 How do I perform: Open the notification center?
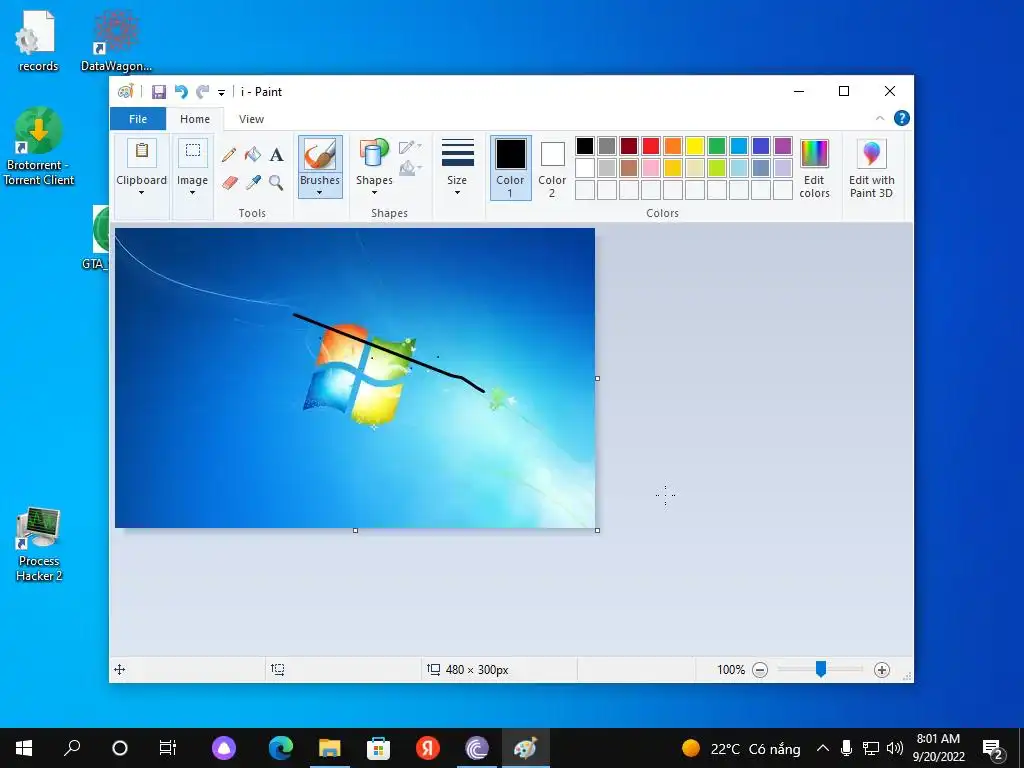click(x=993, y=748)
